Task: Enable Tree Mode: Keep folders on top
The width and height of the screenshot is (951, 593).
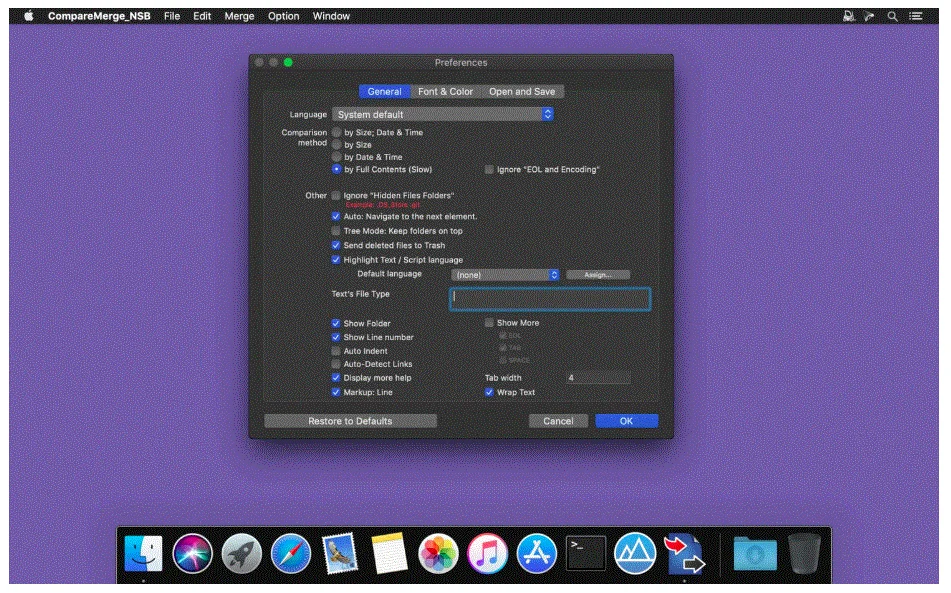Action: point(335,230)
